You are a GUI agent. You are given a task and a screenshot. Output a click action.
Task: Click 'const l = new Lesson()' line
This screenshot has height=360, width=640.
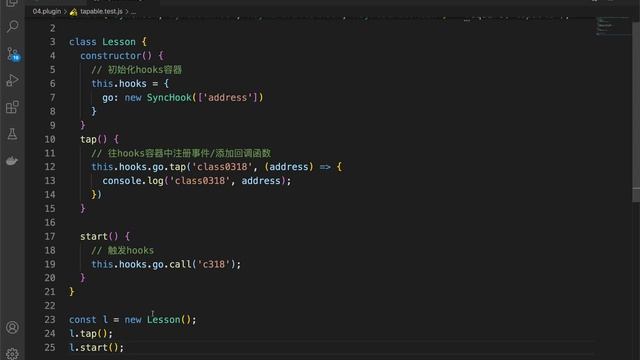click(133, 320)
